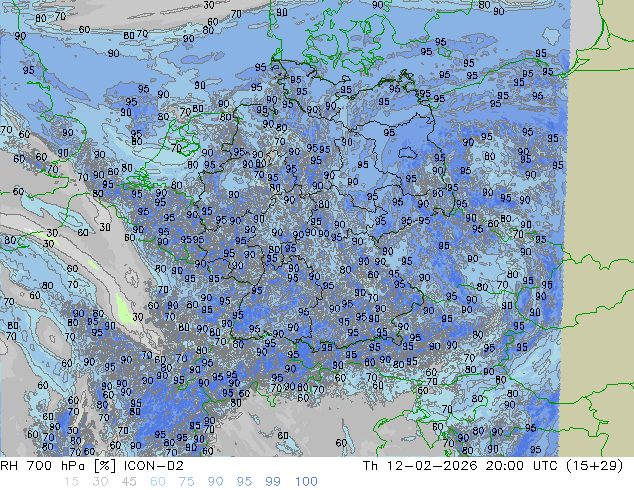Select legend value 45

tap(129, 482)
